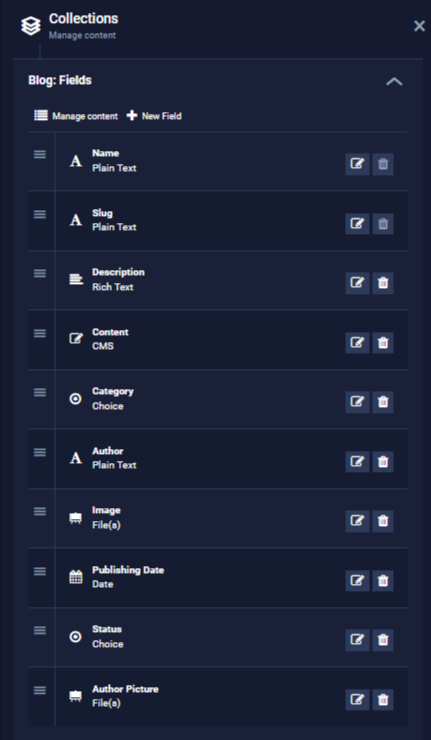Open edit for Content CMS field
431x740 pixels.
[357, 343]
